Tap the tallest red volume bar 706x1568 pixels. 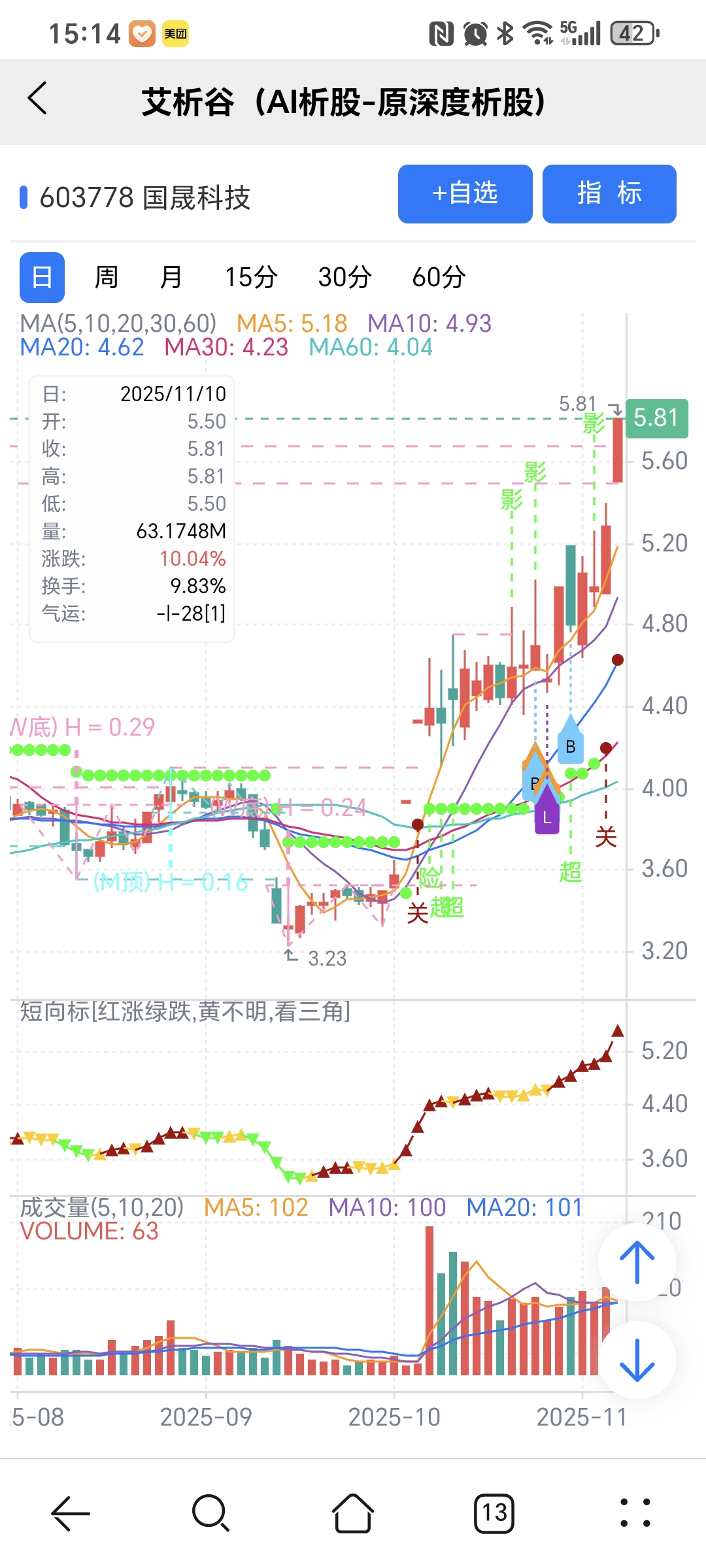tap(429, 1300)
